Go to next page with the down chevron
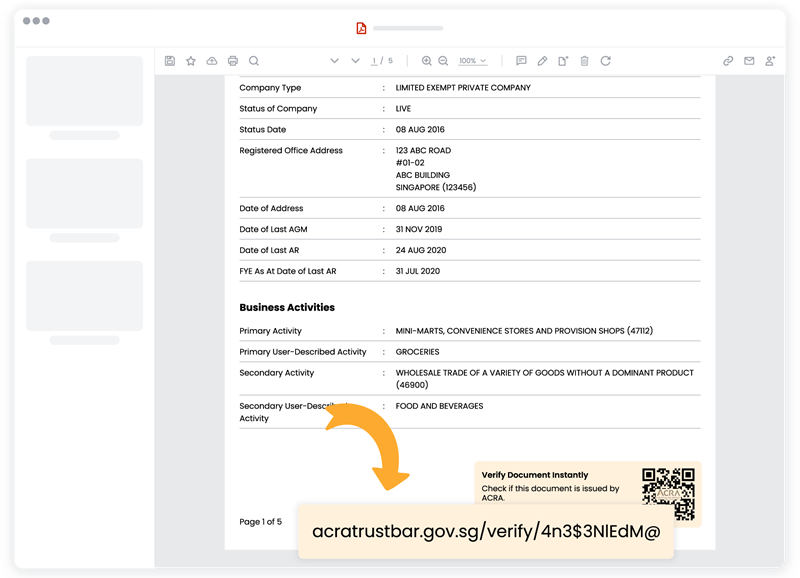The image size is (800, 578). point(355,60)
